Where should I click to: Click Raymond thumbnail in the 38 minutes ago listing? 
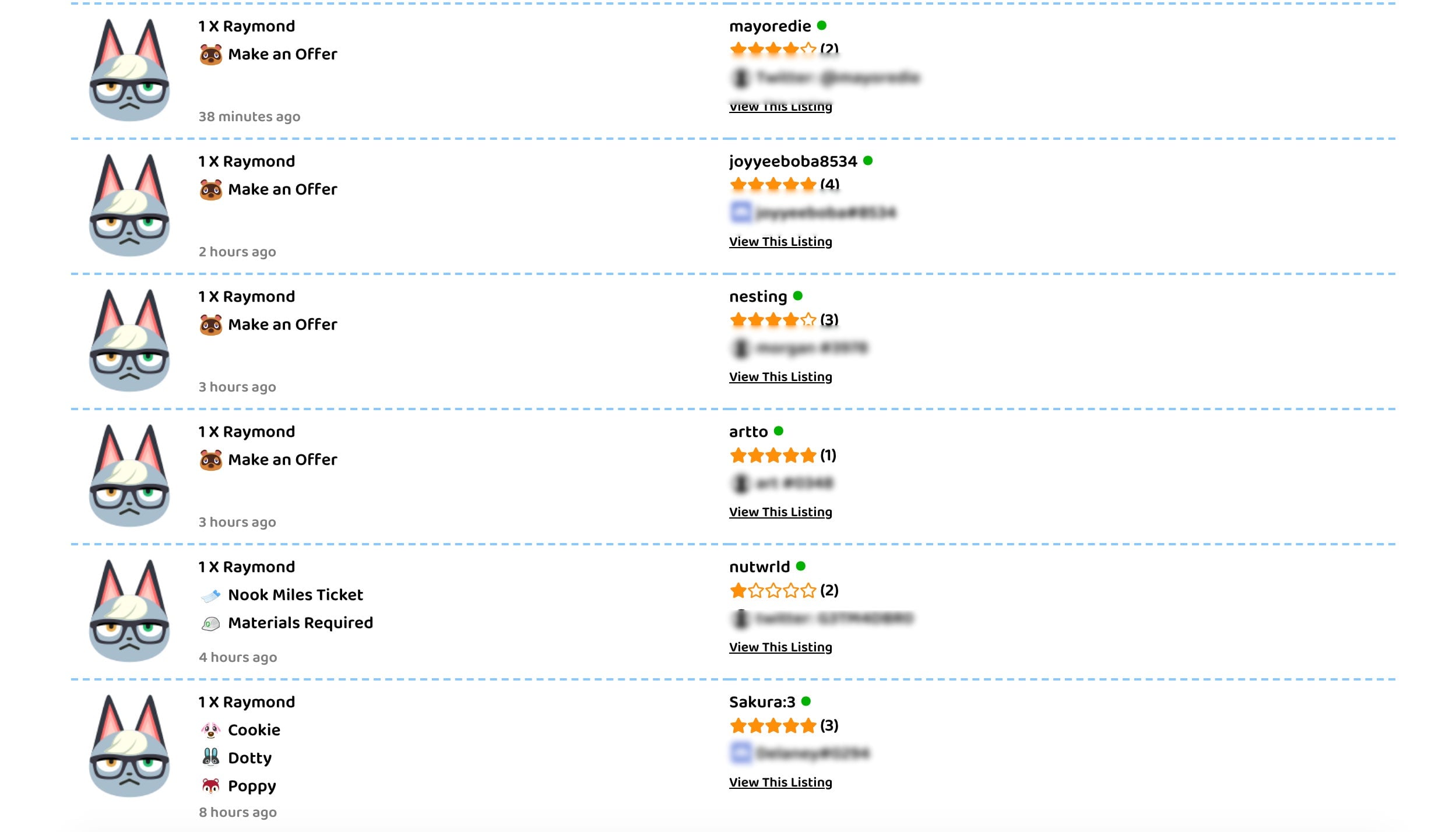(129, 70)
